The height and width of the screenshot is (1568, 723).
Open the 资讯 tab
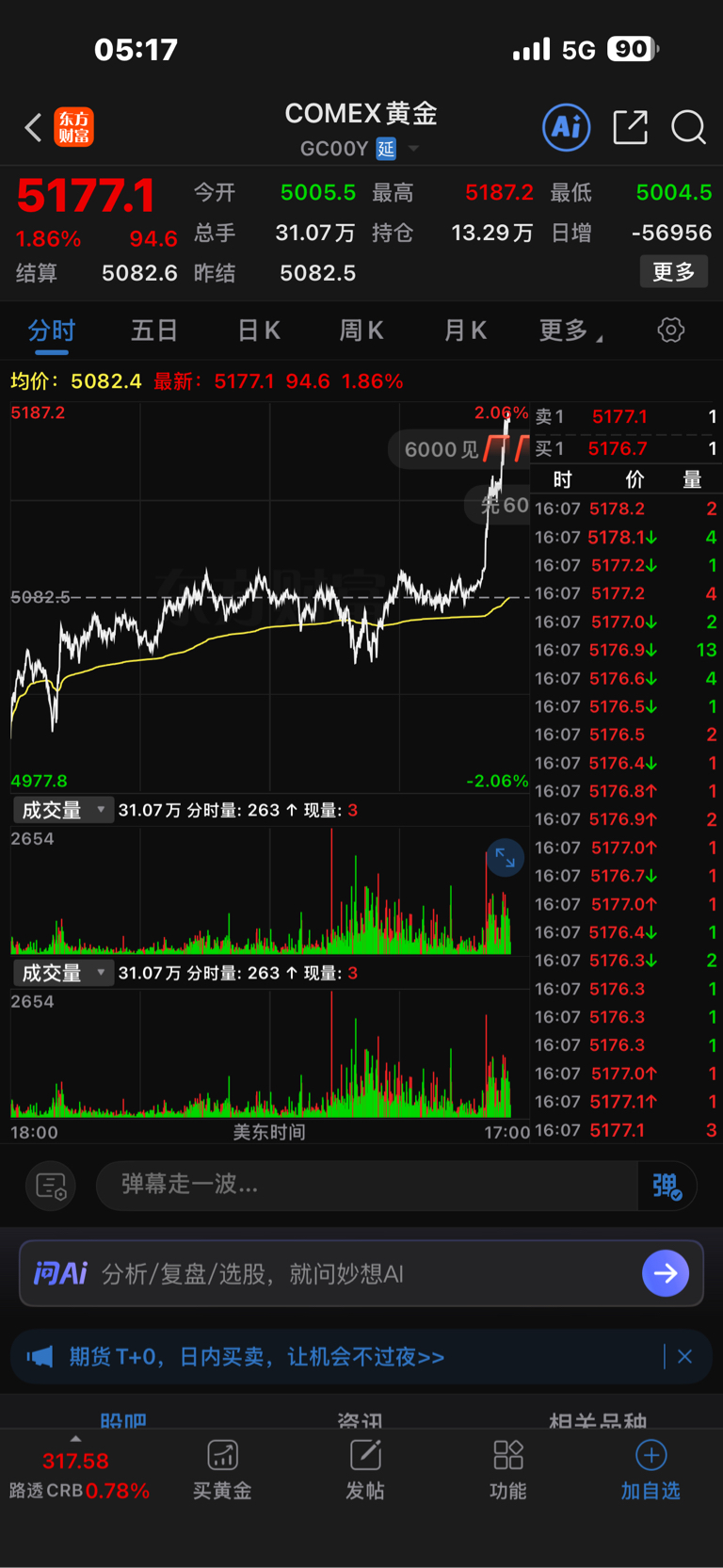[x=361, y=1420]
